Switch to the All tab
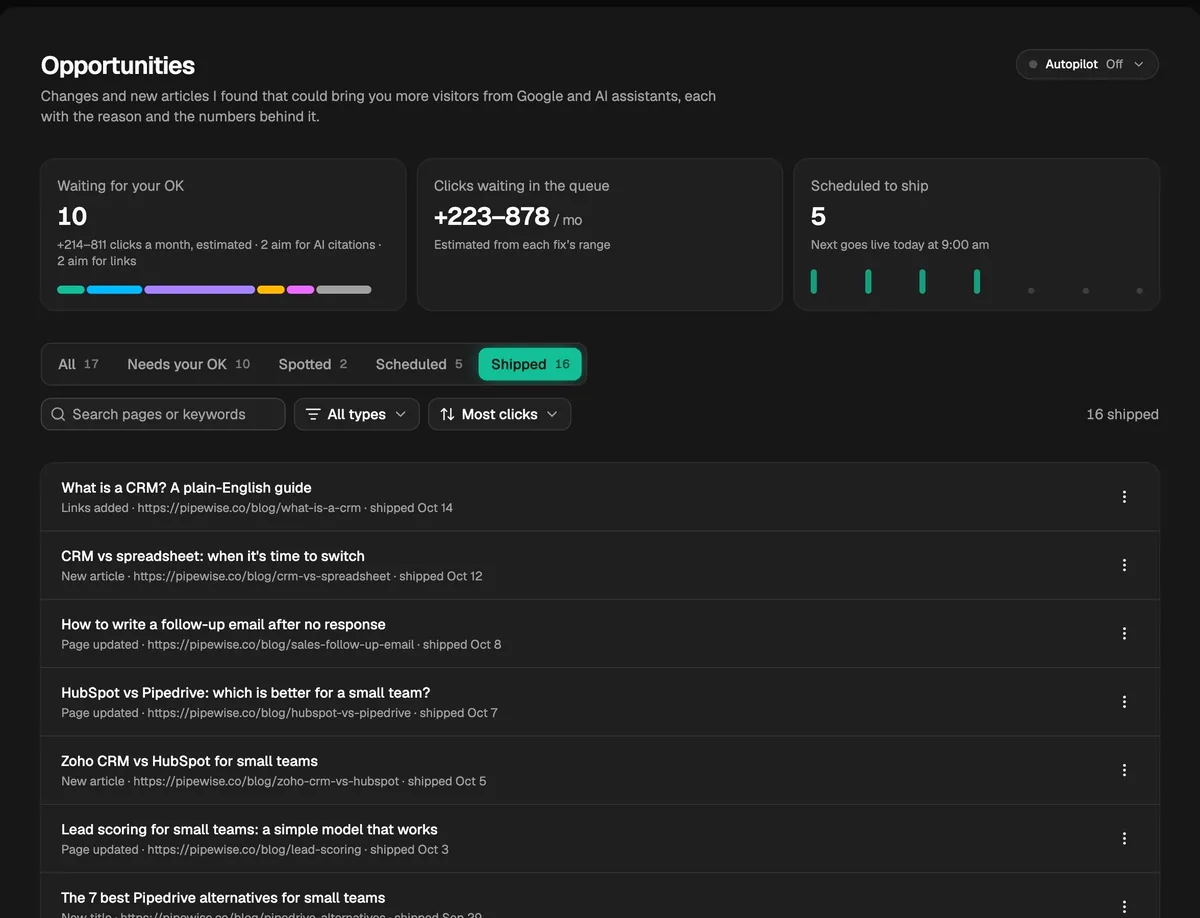 [x=78, y=364]
